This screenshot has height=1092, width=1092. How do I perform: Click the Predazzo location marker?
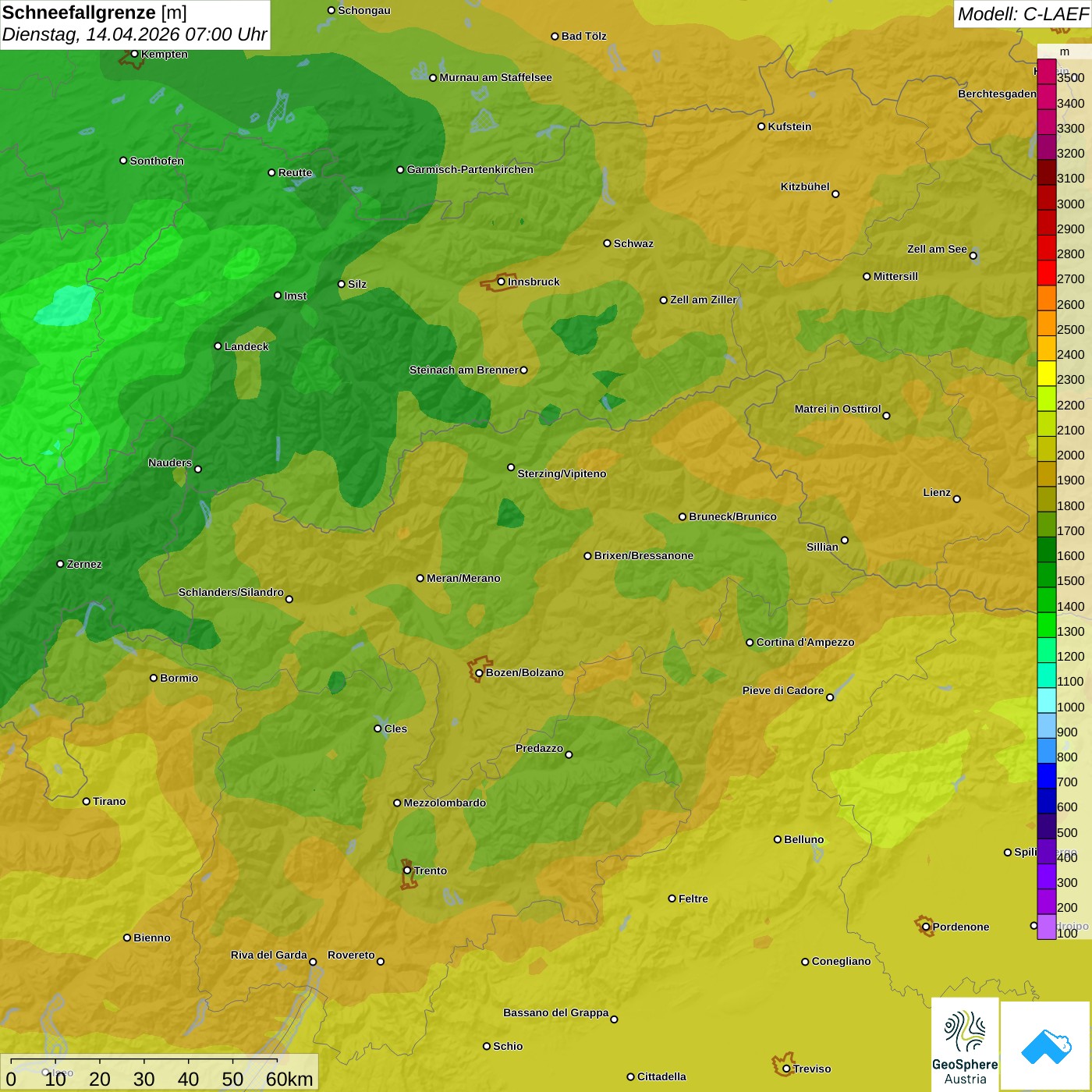[569, 754]
